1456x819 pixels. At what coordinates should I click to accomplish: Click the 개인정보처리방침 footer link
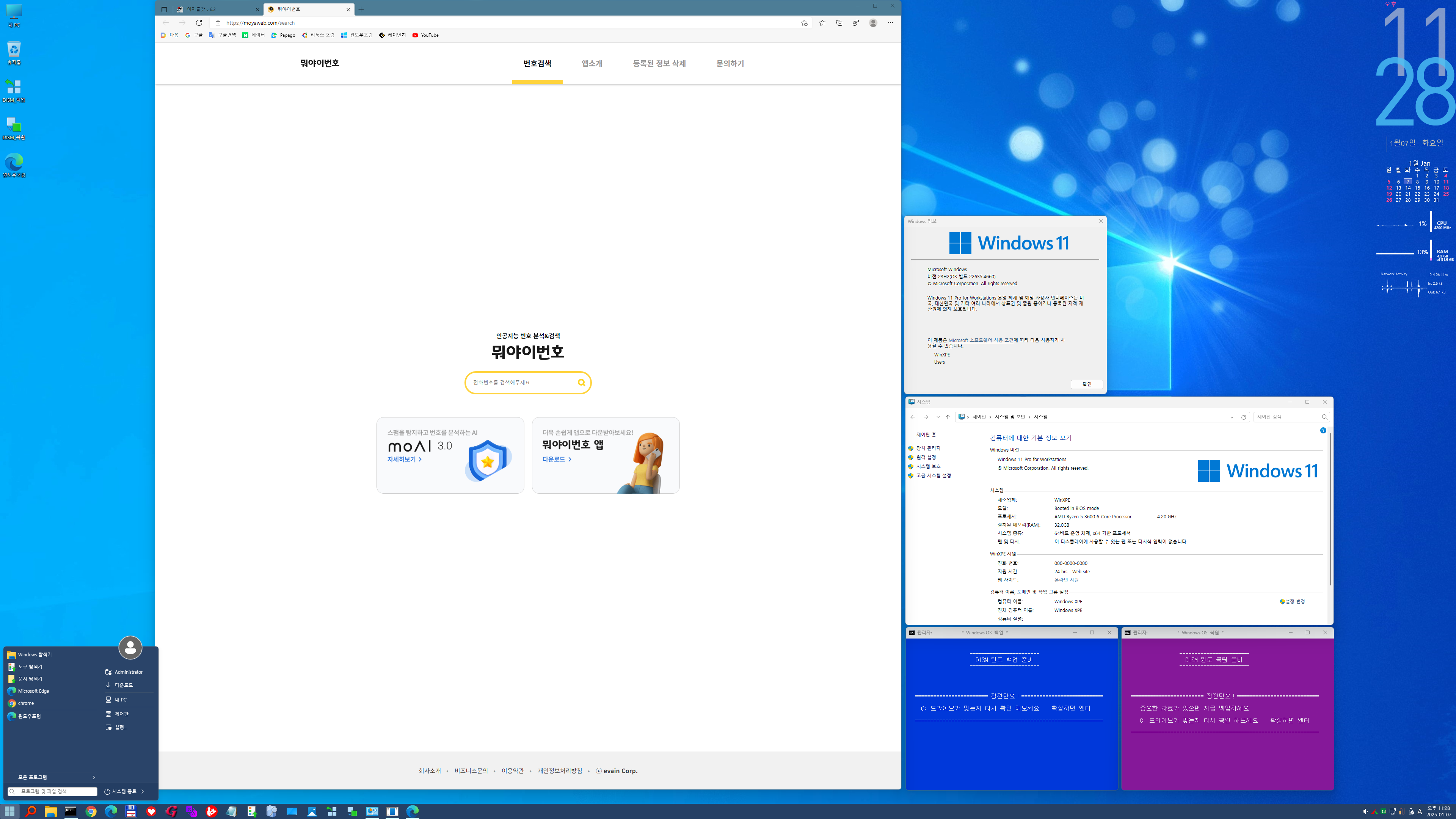[559, 771]
